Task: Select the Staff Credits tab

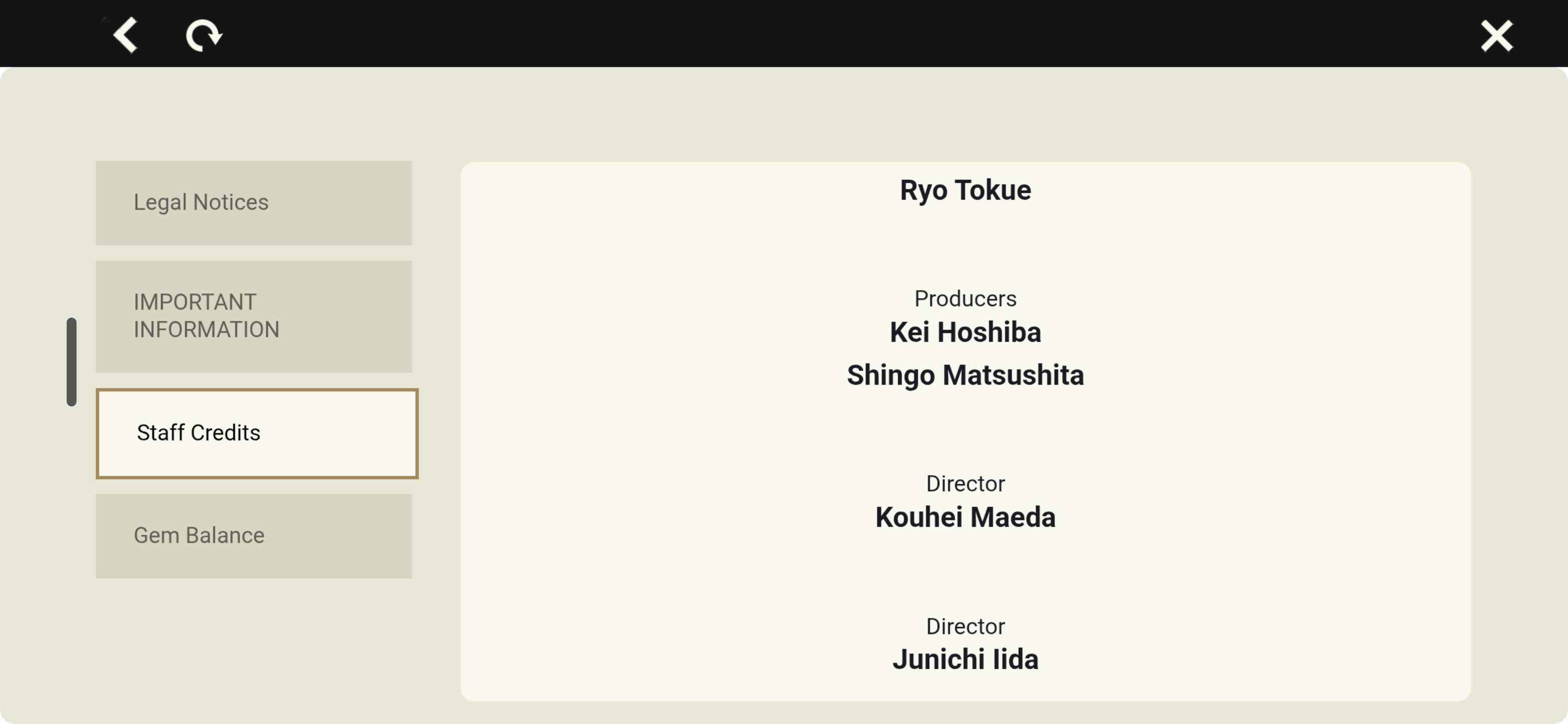Action: [x=257, y=433]
